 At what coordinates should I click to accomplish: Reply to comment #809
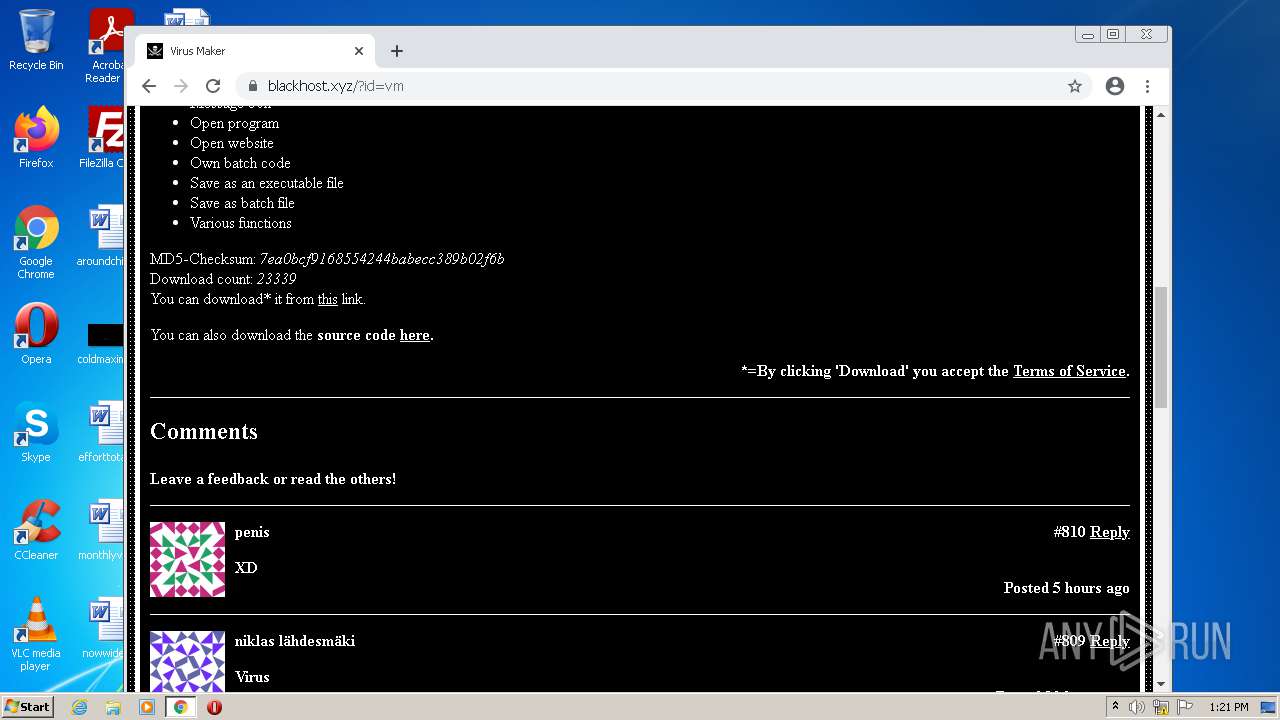(x=1109, y=641)
